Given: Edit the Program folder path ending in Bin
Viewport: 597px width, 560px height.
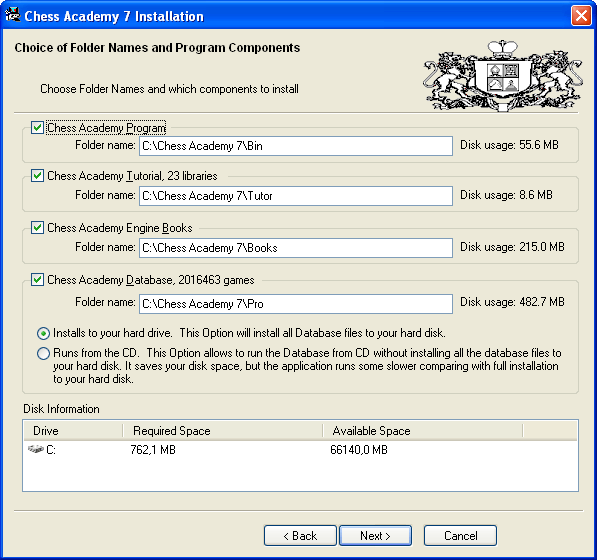Looking at the screenshot, I should 296,146.
